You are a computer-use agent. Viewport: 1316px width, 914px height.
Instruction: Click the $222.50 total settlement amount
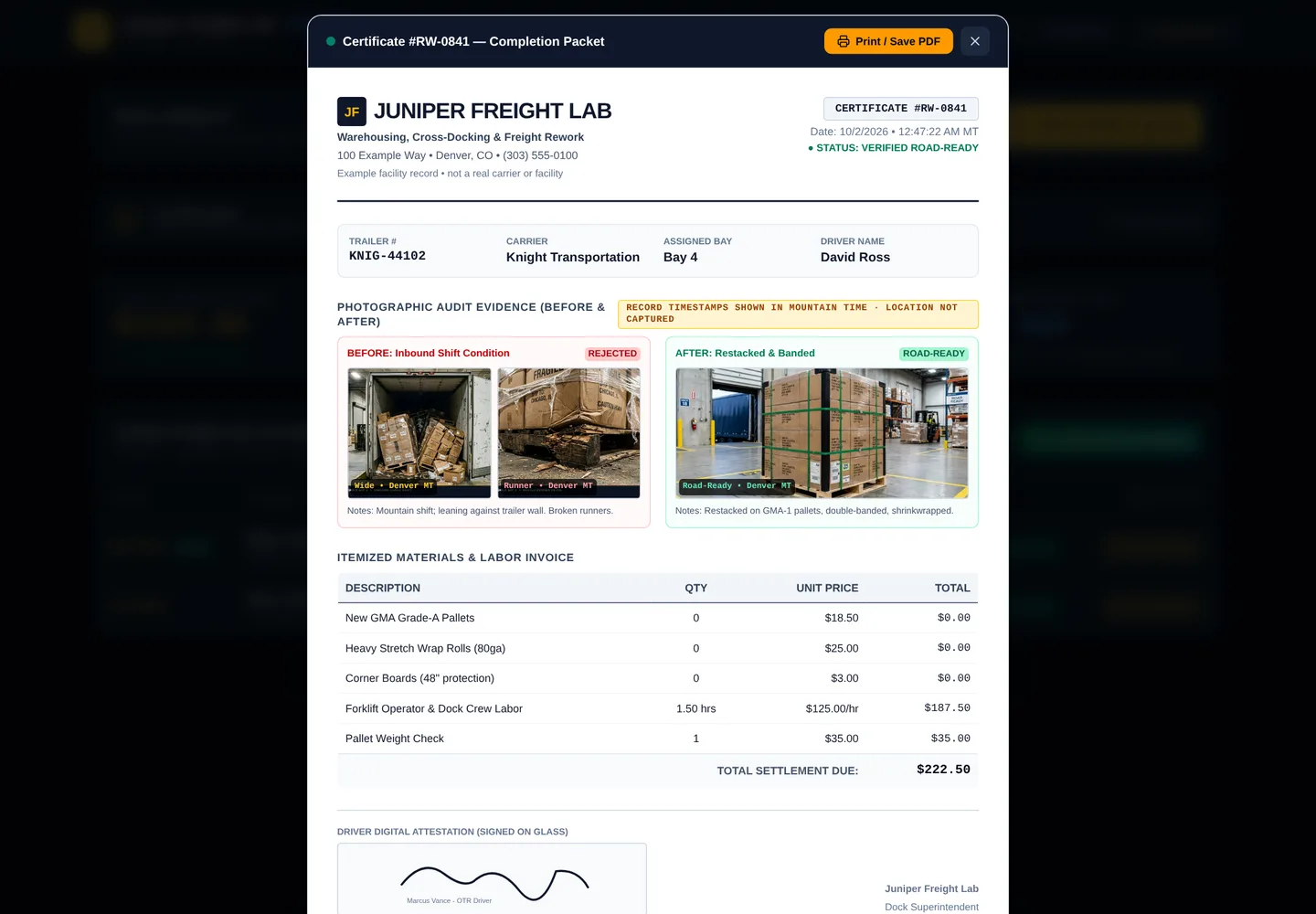point(943,770)
